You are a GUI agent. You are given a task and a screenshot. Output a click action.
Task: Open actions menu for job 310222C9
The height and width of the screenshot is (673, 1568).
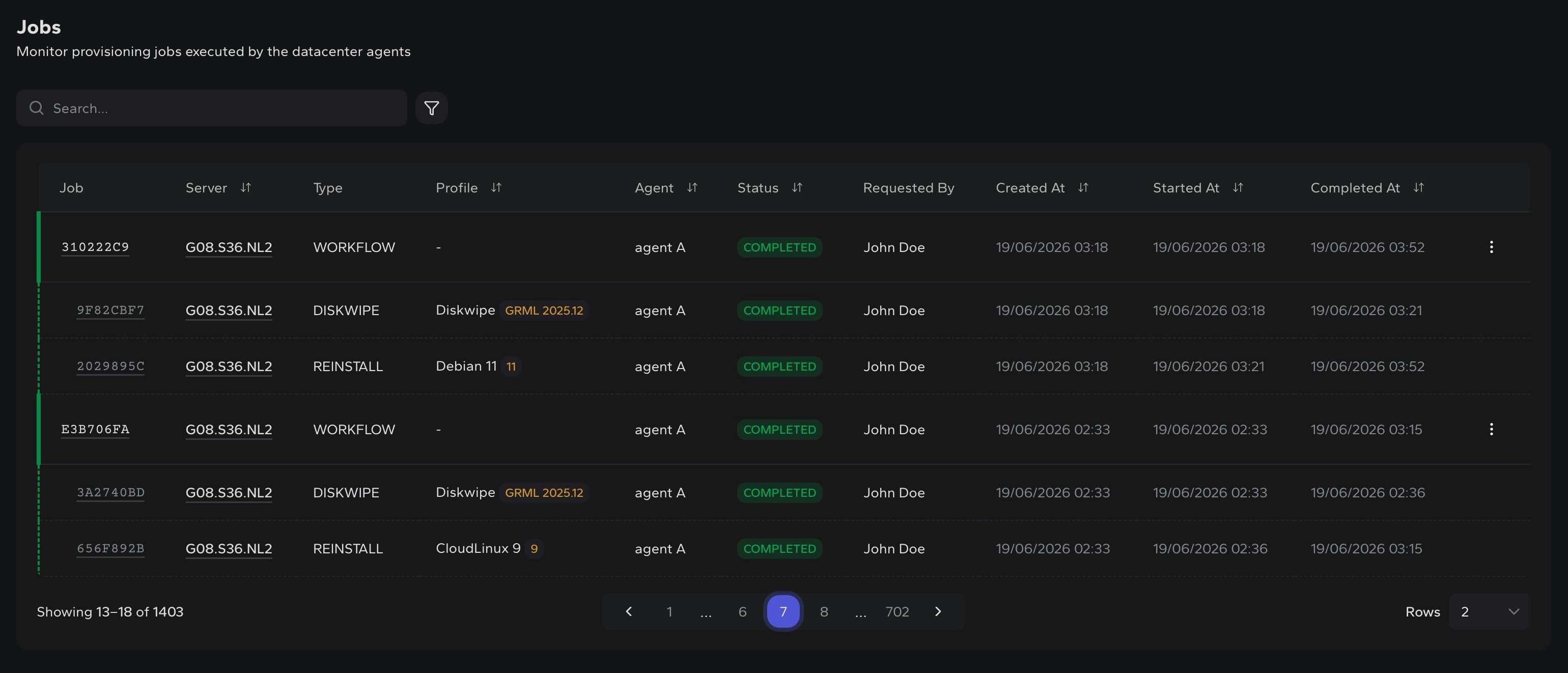[1491, 247]
